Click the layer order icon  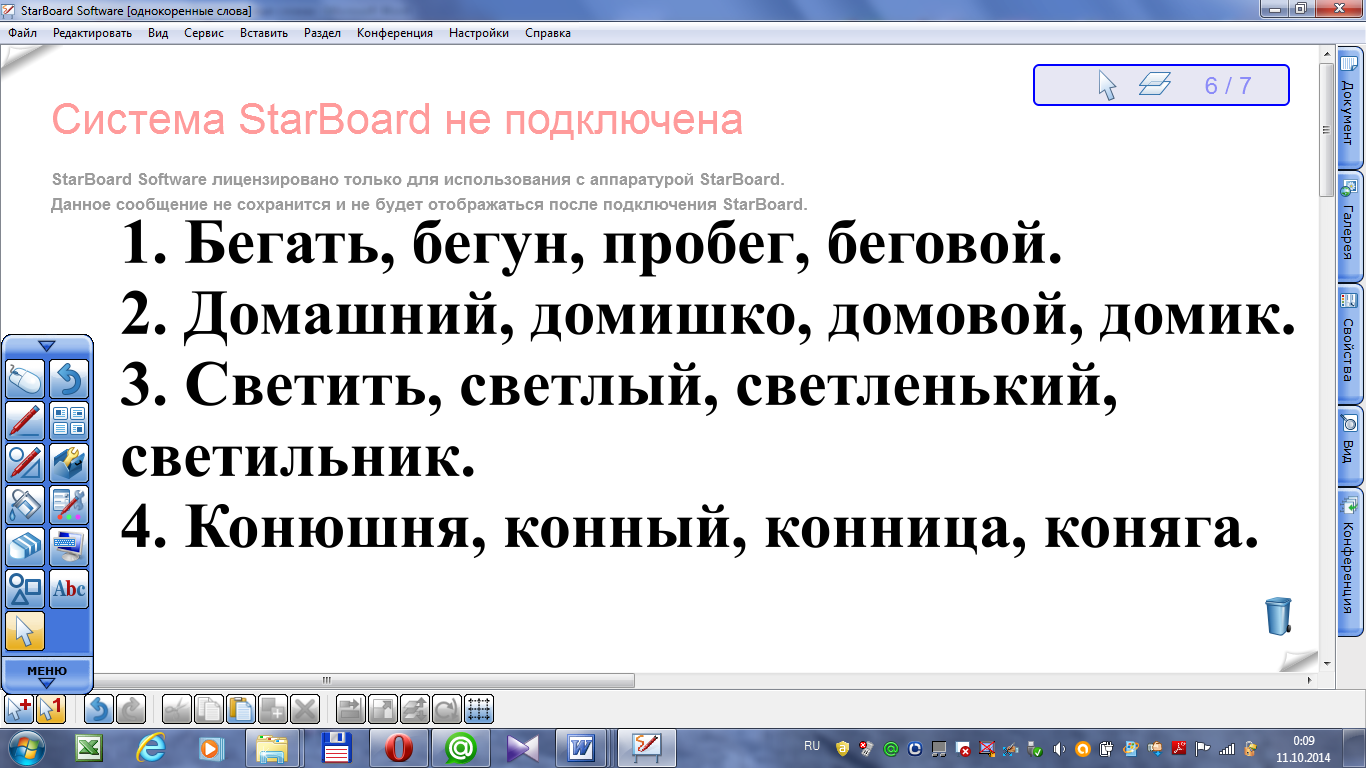tap(415, 710)
